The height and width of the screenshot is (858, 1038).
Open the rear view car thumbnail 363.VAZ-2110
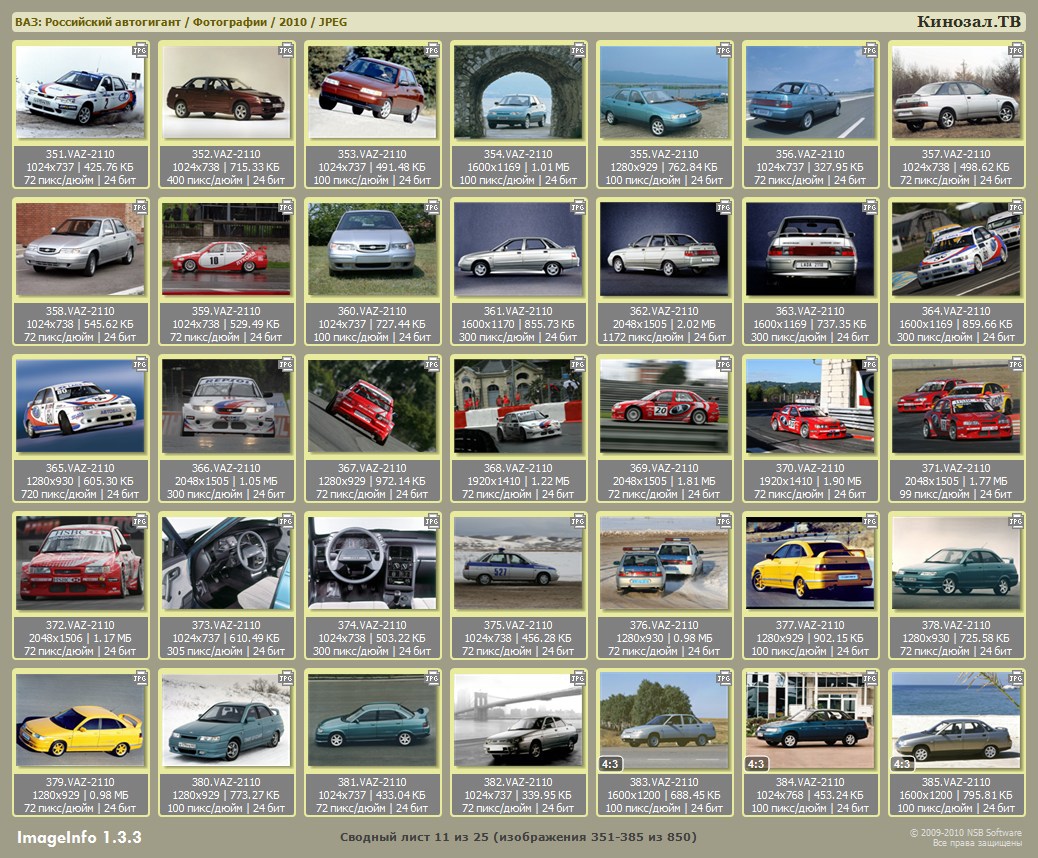pyautogui.click(x=810, y=250)
